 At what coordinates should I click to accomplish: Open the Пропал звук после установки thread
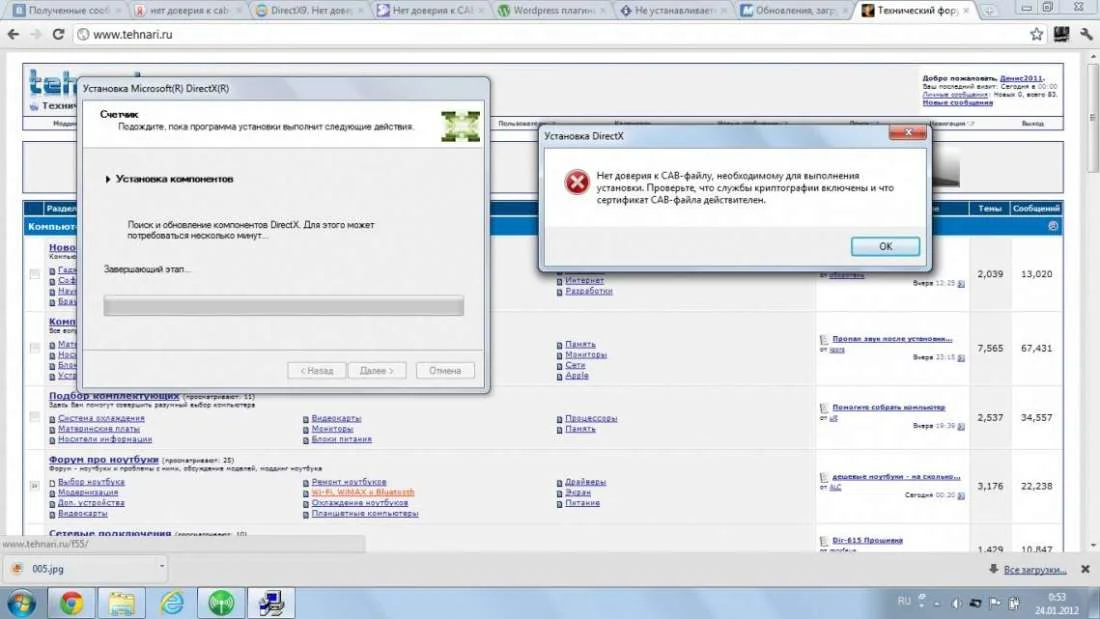click(892, 339)
